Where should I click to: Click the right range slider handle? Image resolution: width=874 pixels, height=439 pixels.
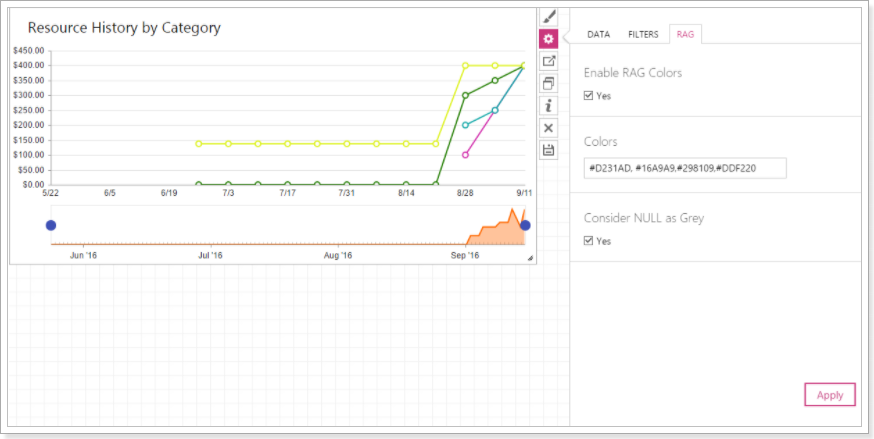click(x=525, y=225)
